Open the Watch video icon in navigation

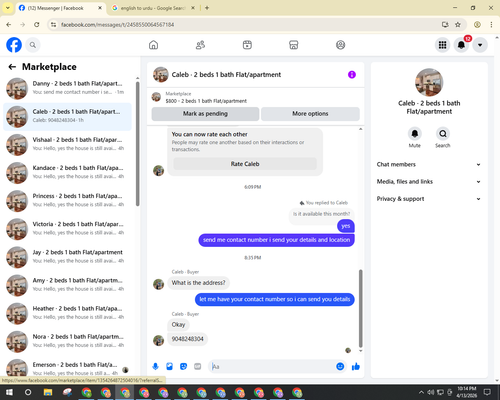[x=247, y=45]
